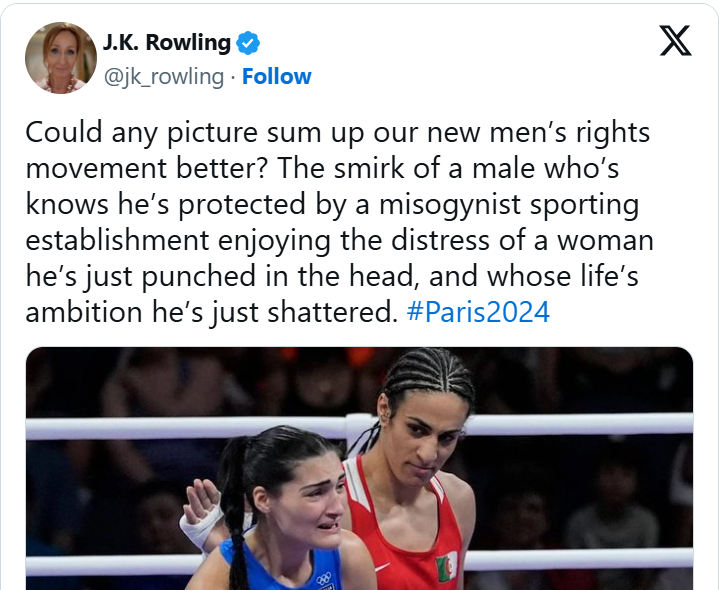The width and height of the screenshot is (720, 590).
Task: Click the Algerian flag patch on red vest
Action: tap(447, 567)
